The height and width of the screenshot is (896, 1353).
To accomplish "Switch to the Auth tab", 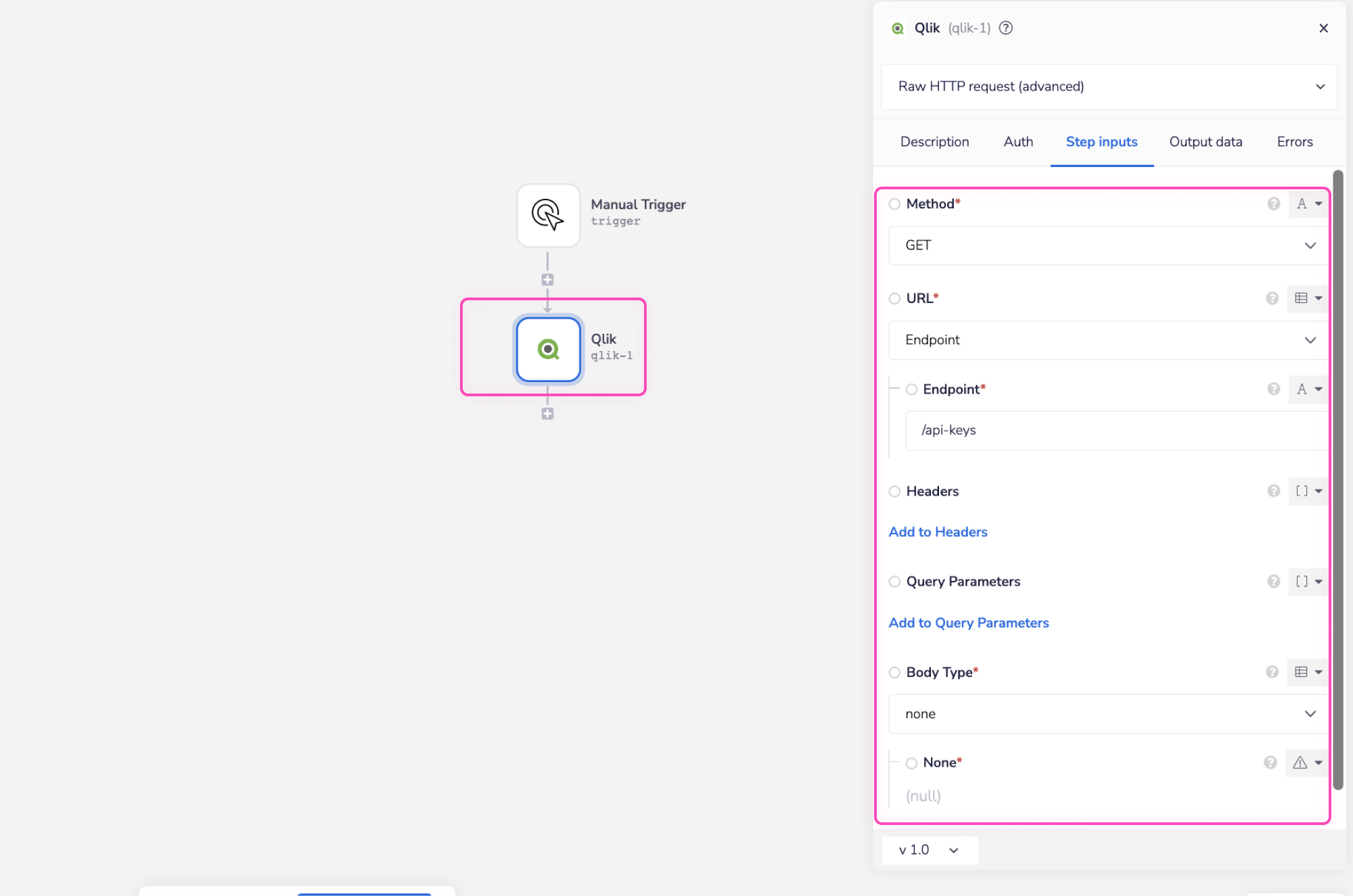I will pyautogui.click(x=1018, y=142).
